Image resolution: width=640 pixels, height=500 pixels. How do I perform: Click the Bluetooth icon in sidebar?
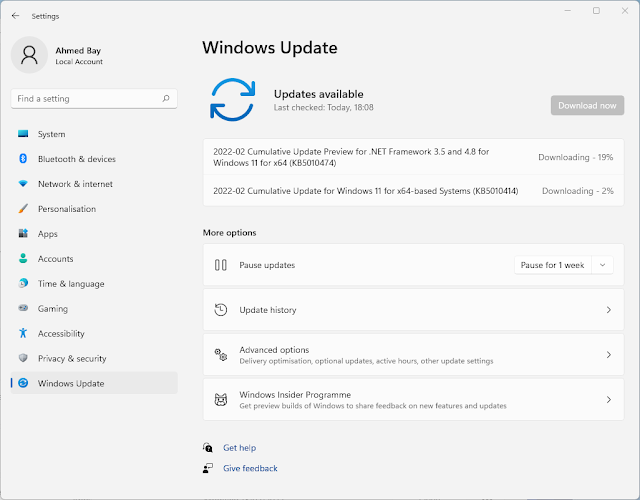[23, 159]
